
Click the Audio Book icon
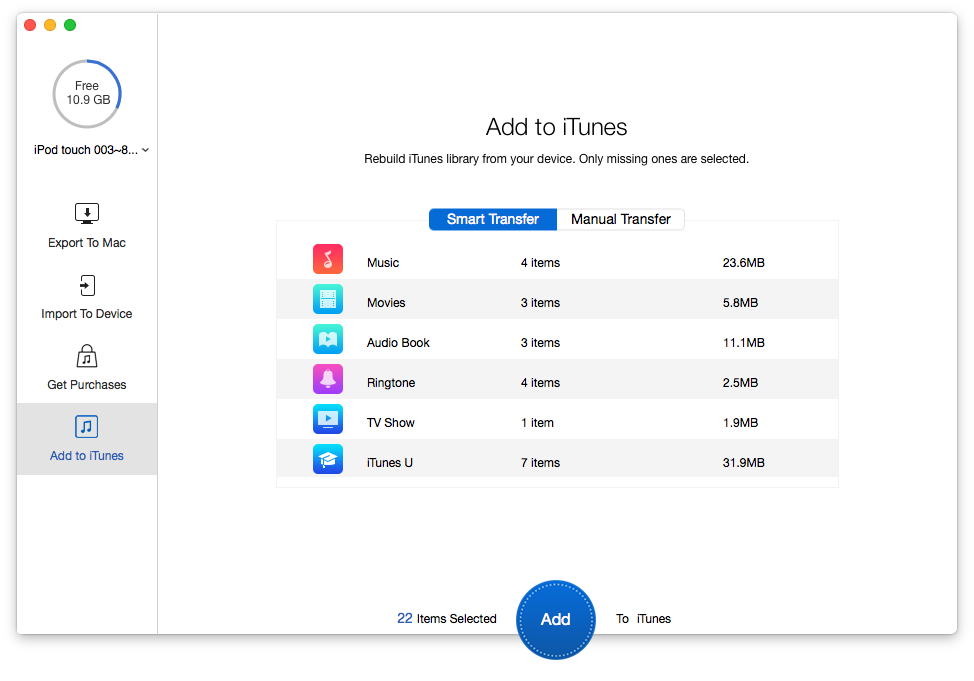tap(328, 339)
